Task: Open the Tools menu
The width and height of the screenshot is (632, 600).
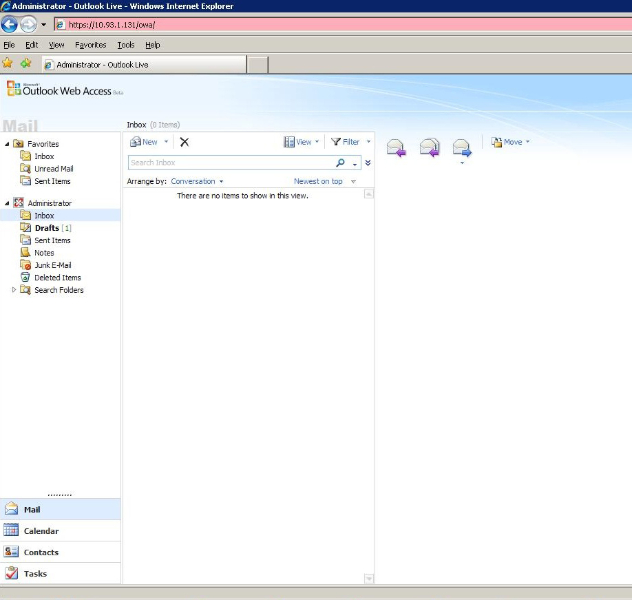Action: click(125, 45)
